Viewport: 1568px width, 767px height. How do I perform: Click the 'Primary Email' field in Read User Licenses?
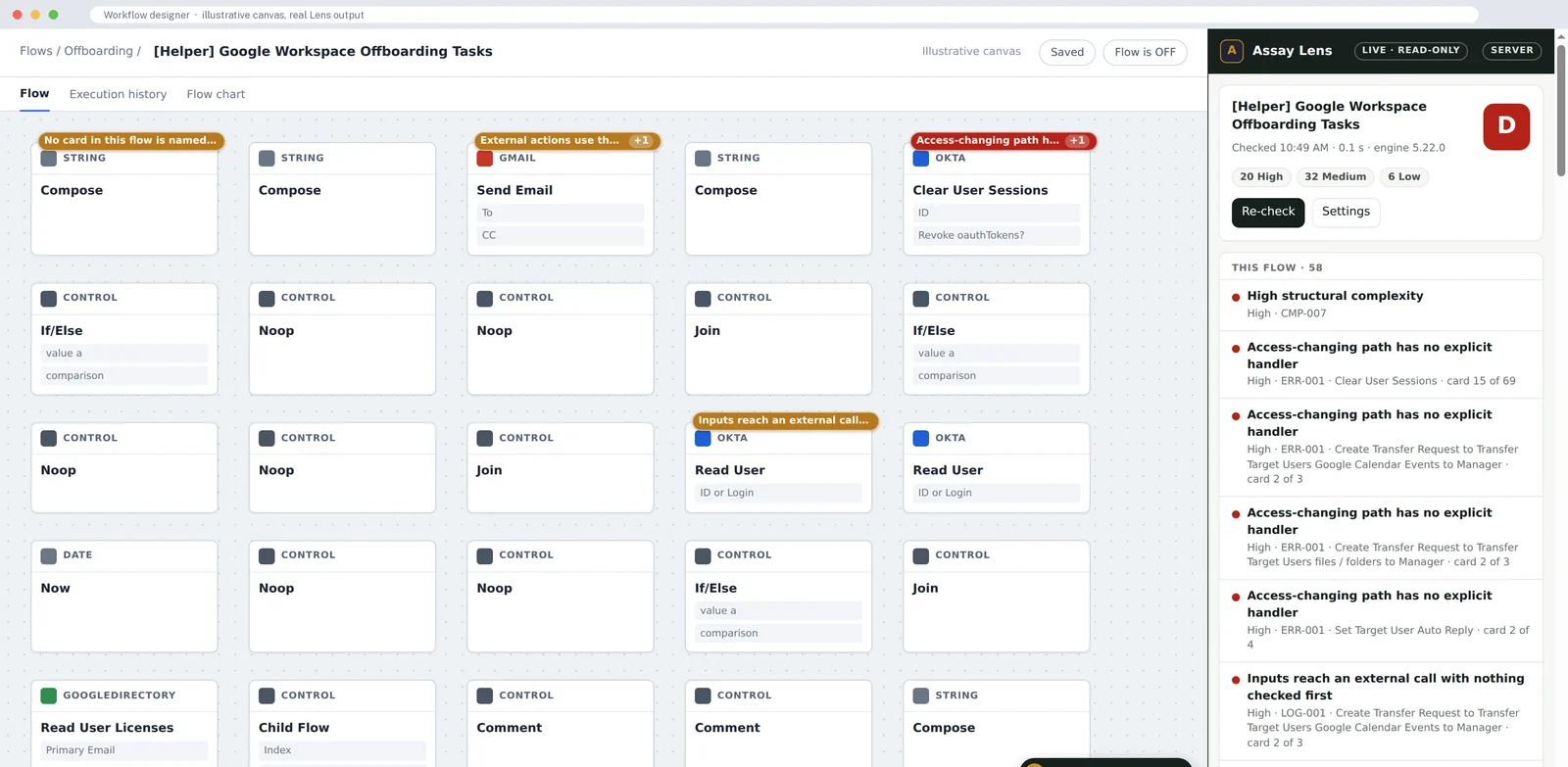click(x=124, y=751)
